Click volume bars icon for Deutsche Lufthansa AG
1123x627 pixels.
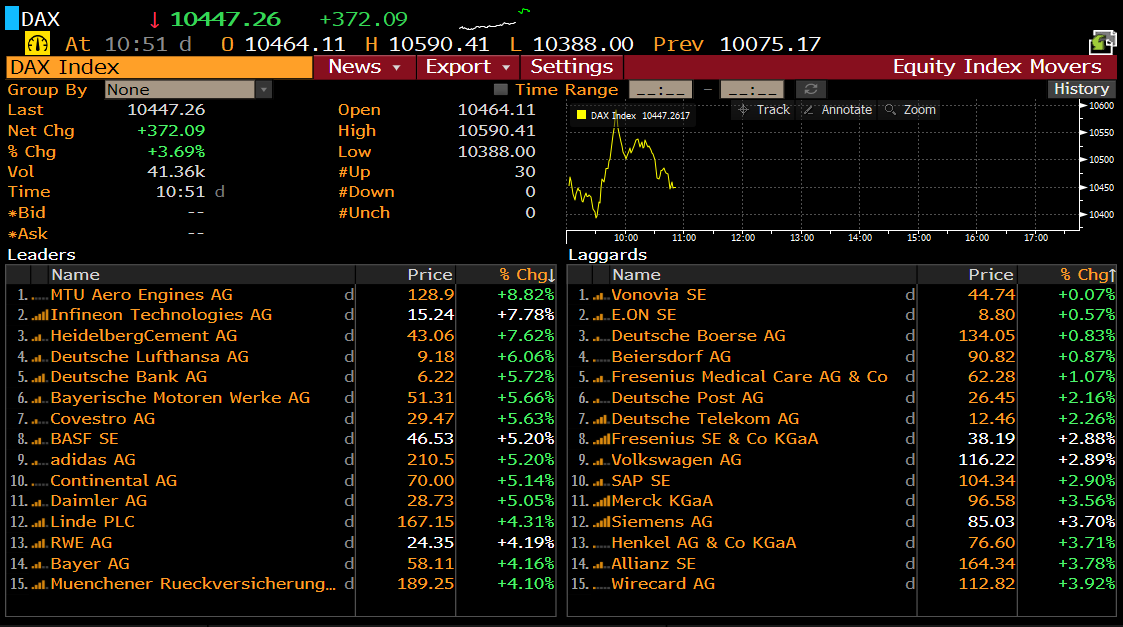pyautogui.click(x=40, y=357)
